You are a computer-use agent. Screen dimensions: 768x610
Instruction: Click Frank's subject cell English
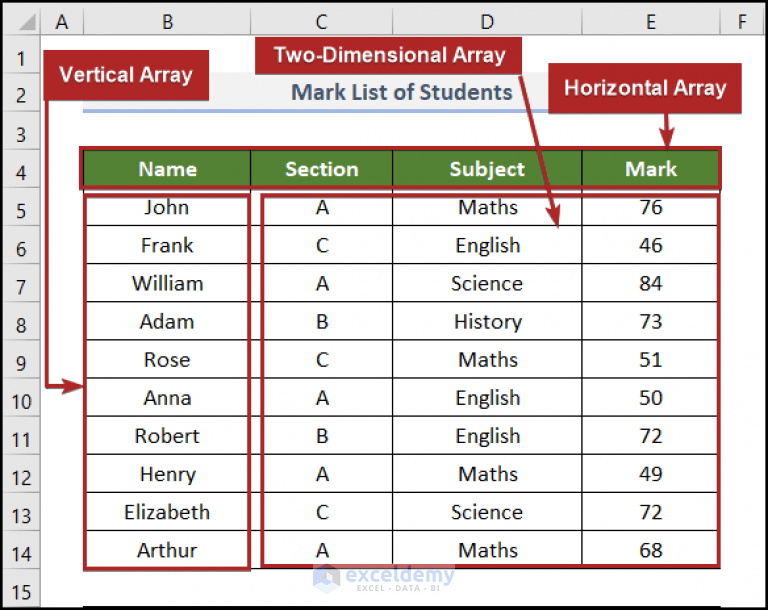point(487,245)
